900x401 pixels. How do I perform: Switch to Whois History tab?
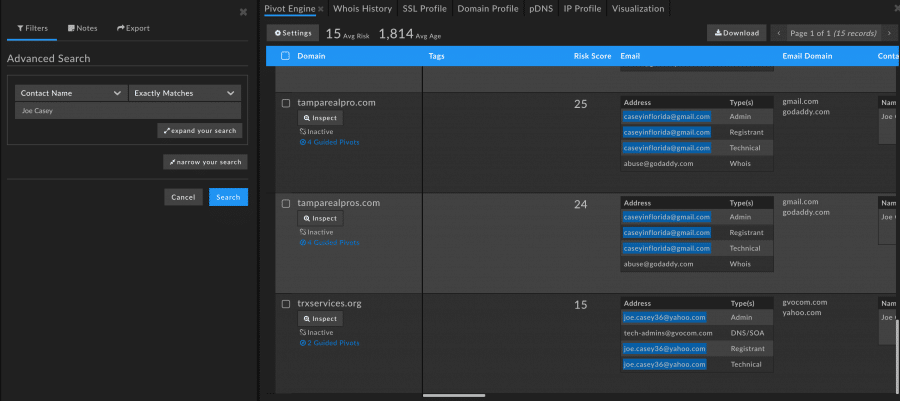[x=362, y=9]
